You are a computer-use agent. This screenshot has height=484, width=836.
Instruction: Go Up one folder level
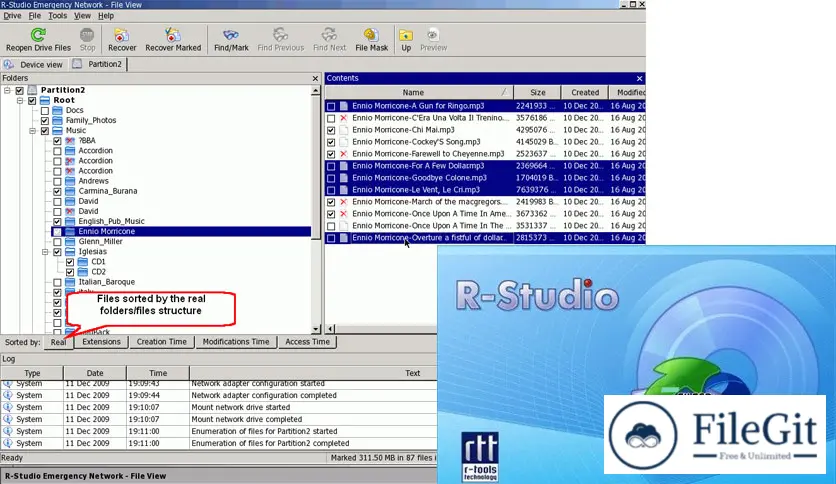pyautogui.click(x=406, y=35)
